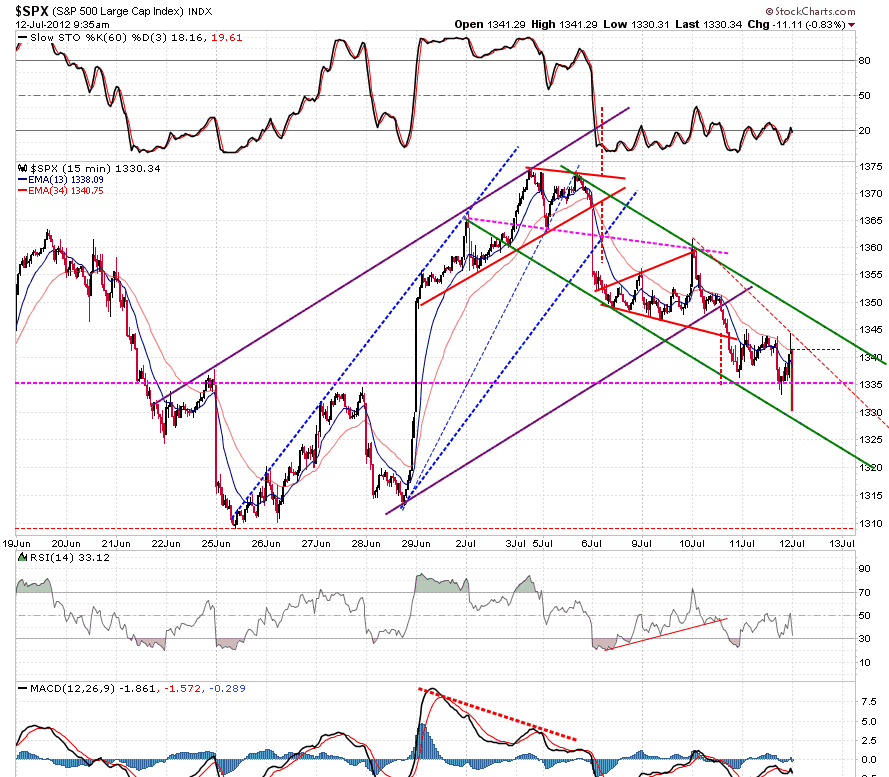Click the 1325 price axis label
The width and height of the screenshot is (889, 777).
pyautogui.click(x=871, y=440)
